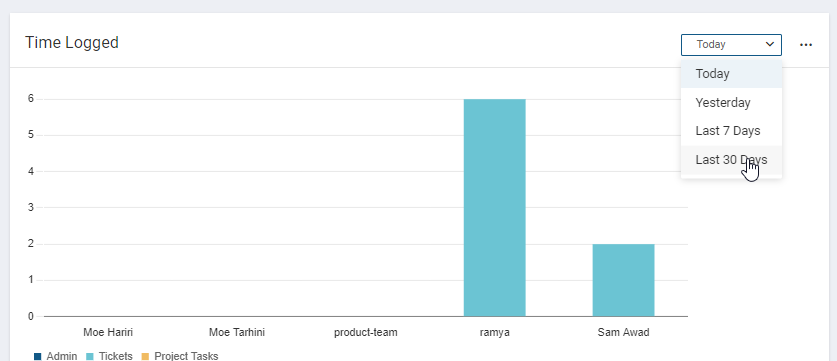Click the Tickets legend color square
Screen dimensions: 837x361
pyautogui.click(x=90, y=356)
